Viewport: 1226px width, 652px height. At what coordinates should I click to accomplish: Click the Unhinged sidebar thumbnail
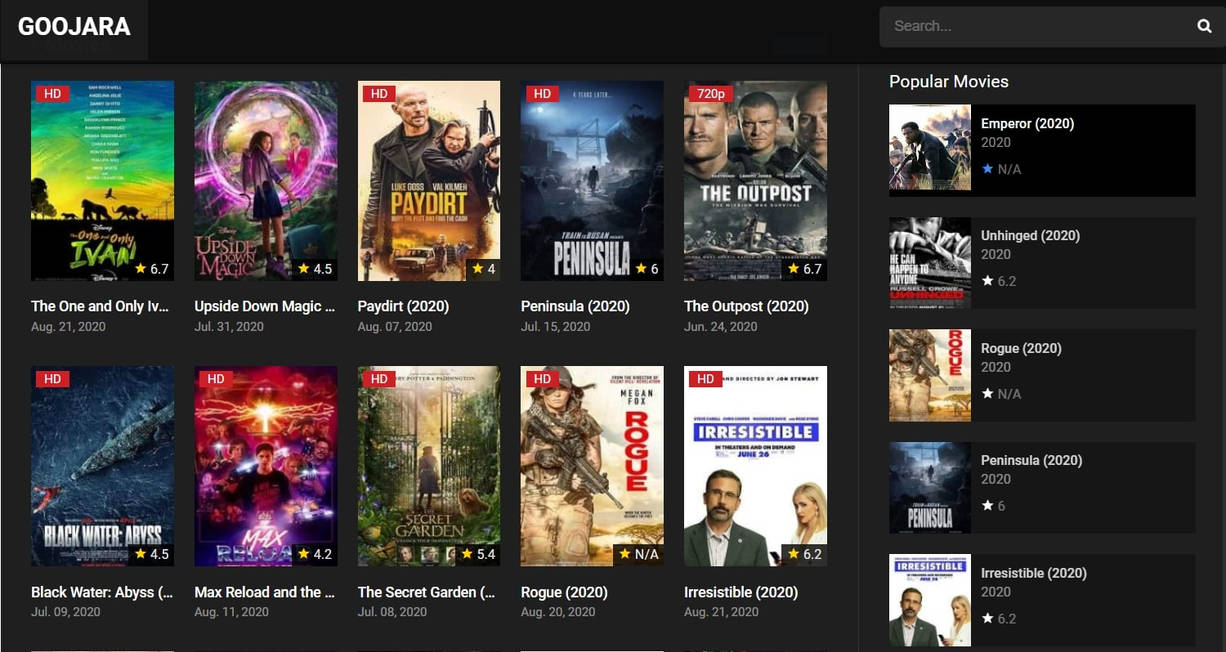click(930, 262)
